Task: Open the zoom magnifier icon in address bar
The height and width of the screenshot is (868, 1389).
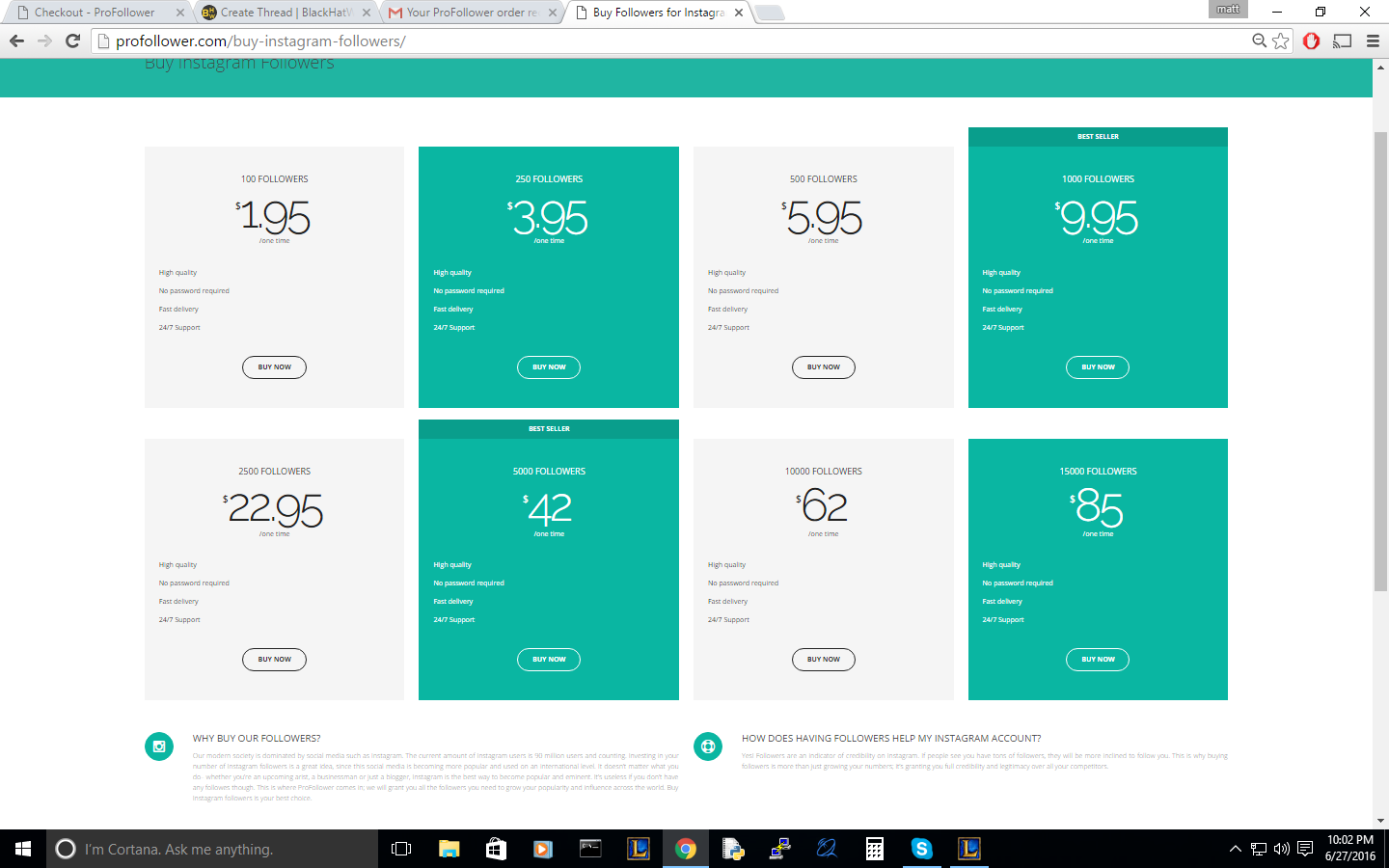Action: 1259,41
